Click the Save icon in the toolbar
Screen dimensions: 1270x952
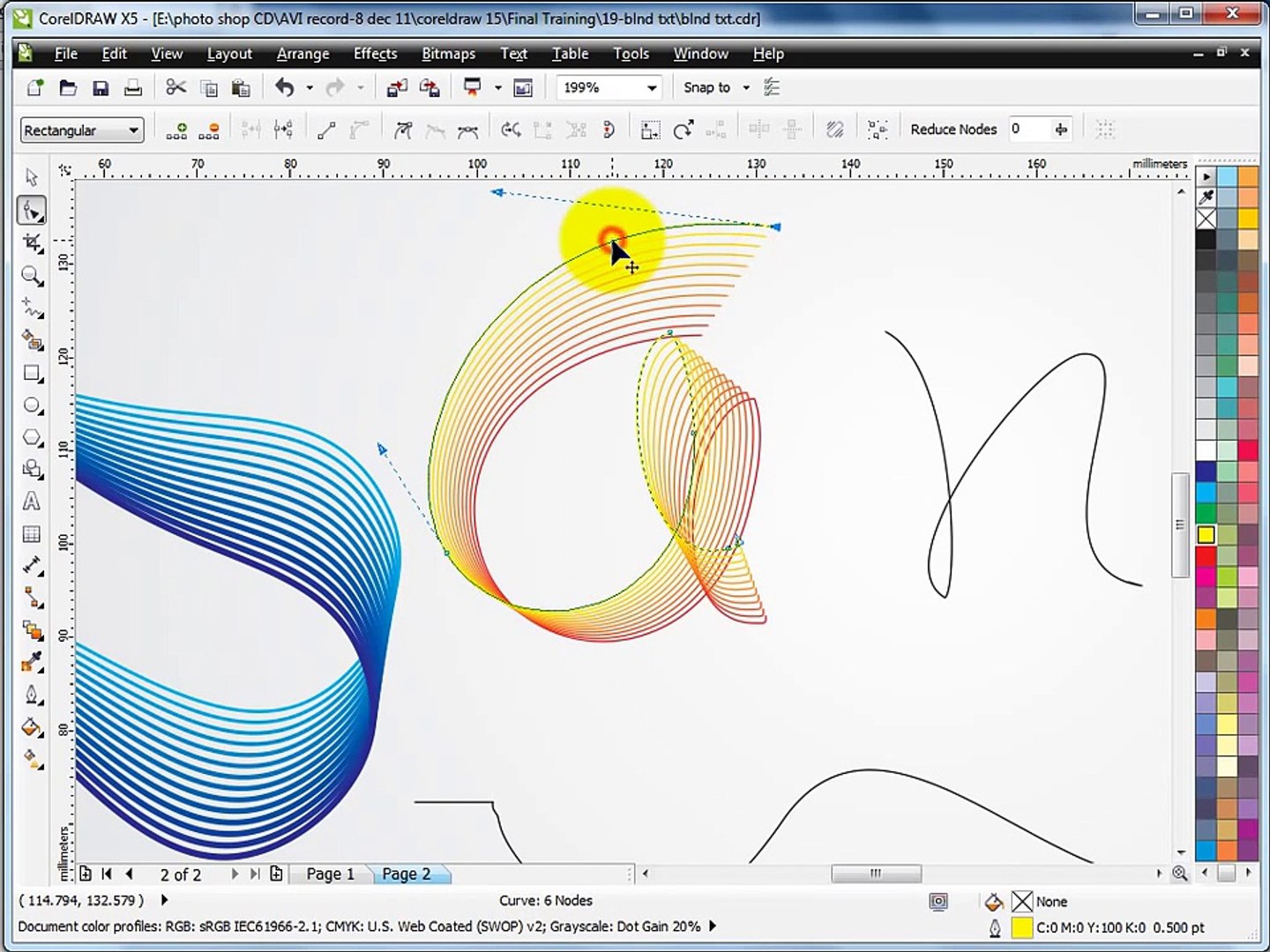tap(101, 88)
